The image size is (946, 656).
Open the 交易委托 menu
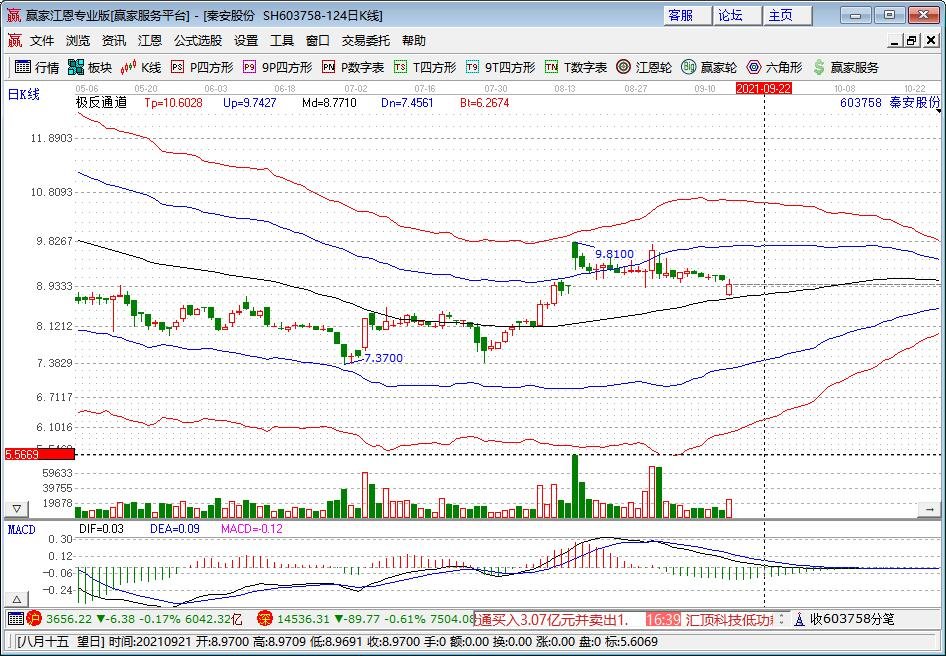pyautogui.click(x=366, y=41)
